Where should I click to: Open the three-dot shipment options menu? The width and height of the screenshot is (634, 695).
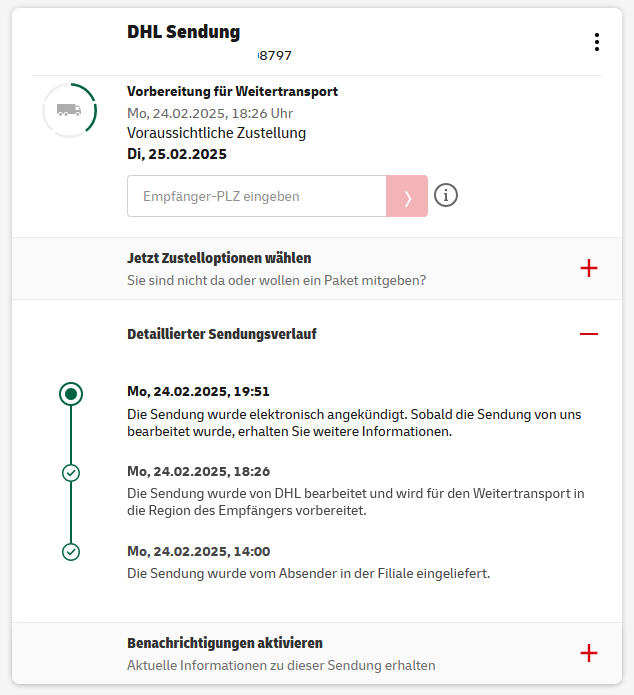(597, 42)
